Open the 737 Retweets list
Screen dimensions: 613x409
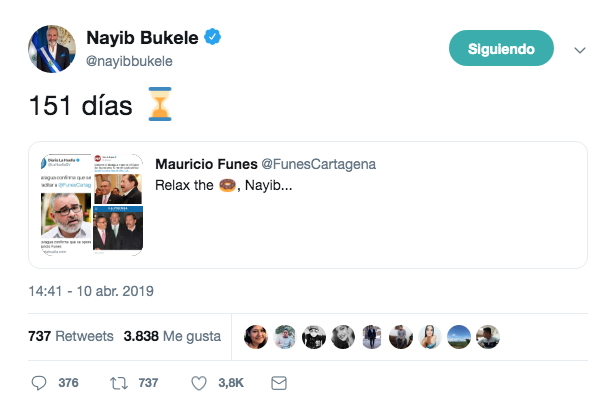click(x=71, y=336)
